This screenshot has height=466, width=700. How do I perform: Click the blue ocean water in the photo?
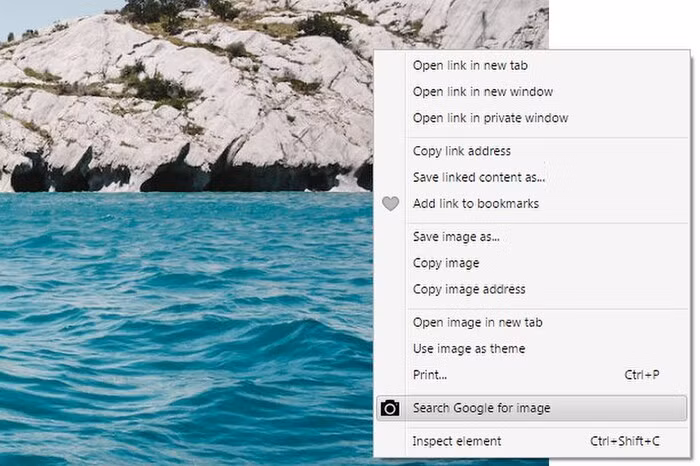[x=180, y=320]
